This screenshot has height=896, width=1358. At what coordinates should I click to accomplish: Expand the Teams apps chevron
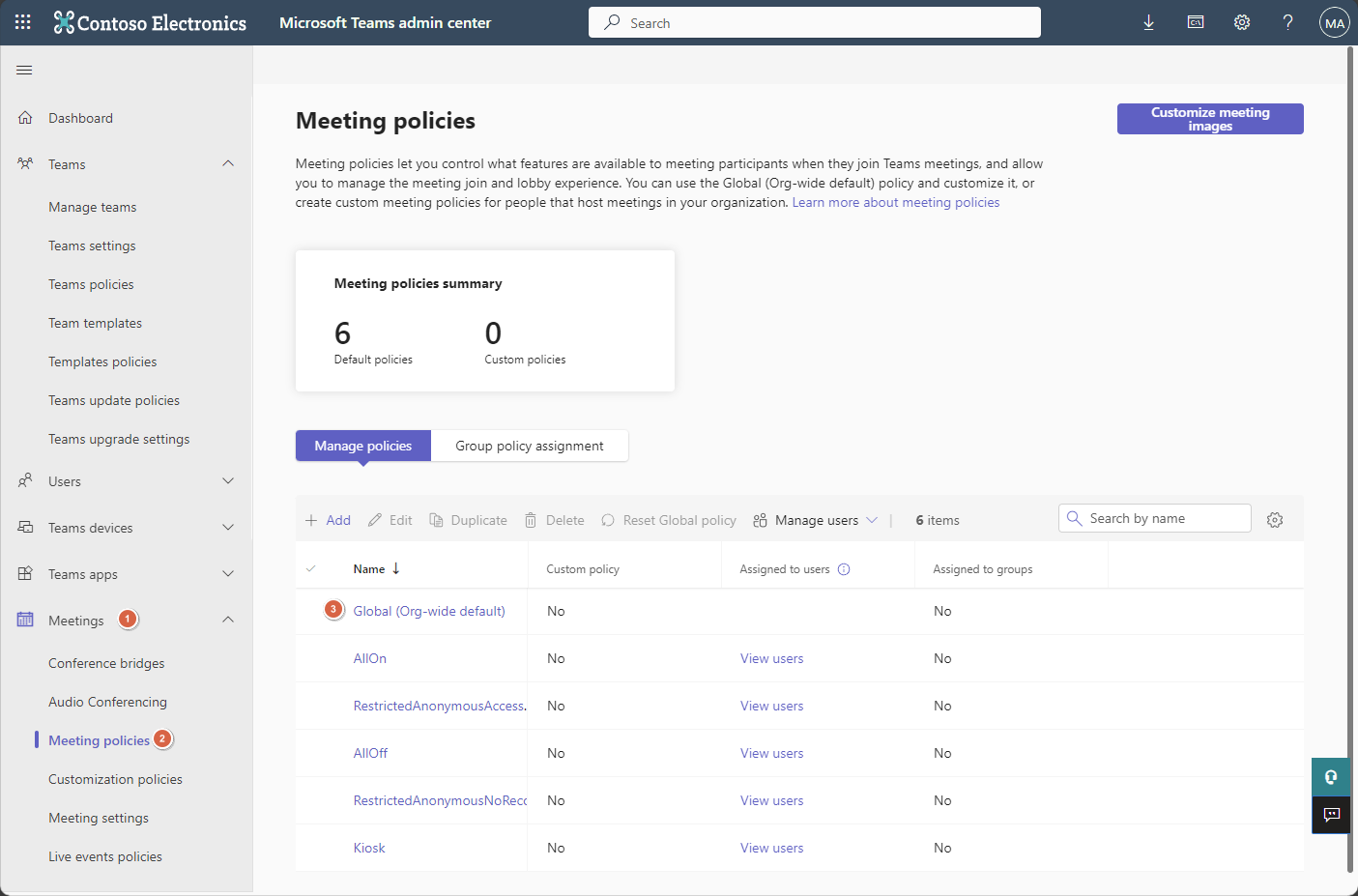coord(228,574)
